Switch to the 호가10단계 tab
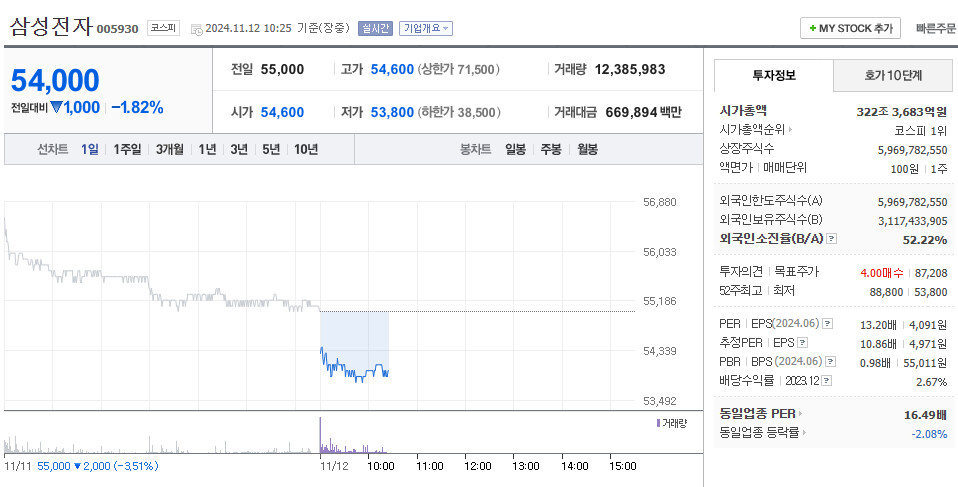The height and width of the screenshot is (487, 958). pos(893,76)
